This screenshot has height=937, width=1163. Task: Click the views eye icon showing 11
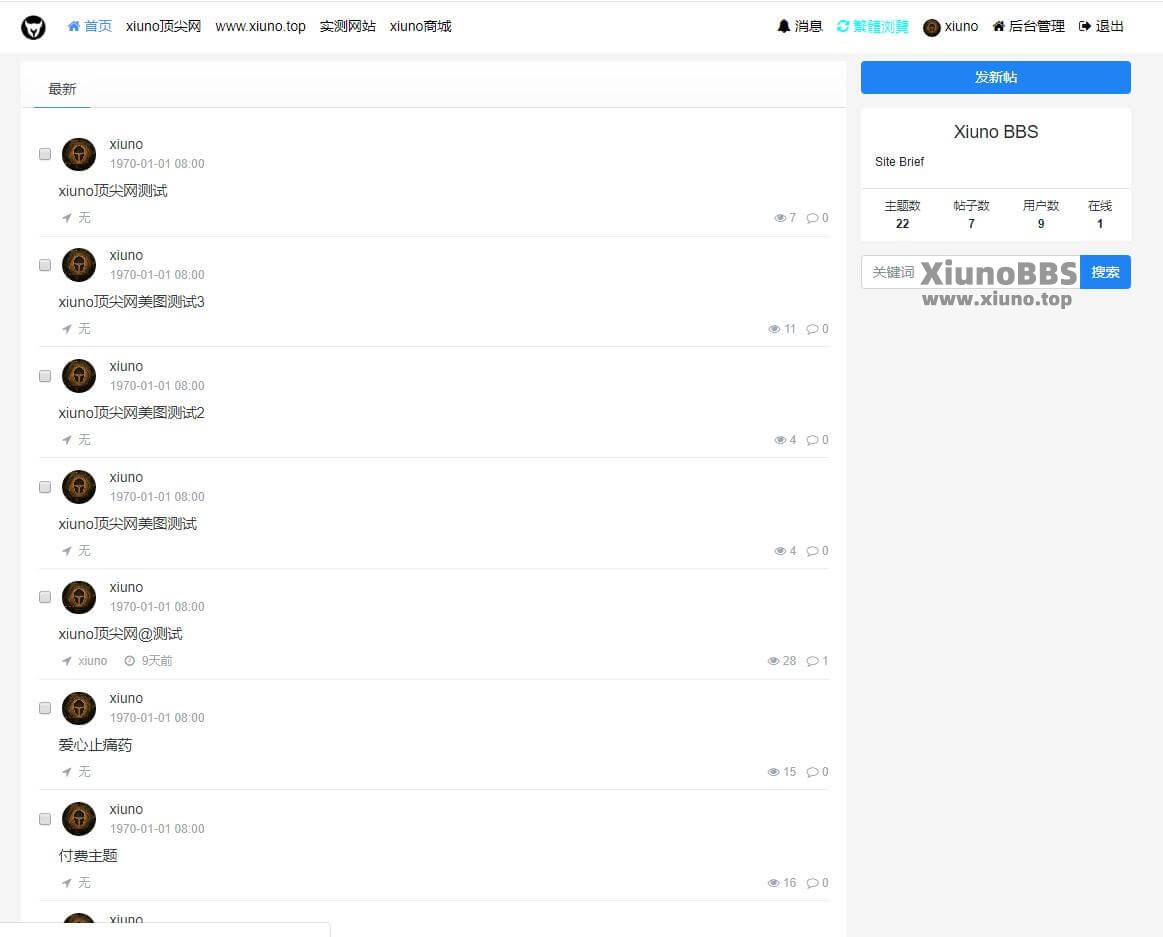coord(774,329)
